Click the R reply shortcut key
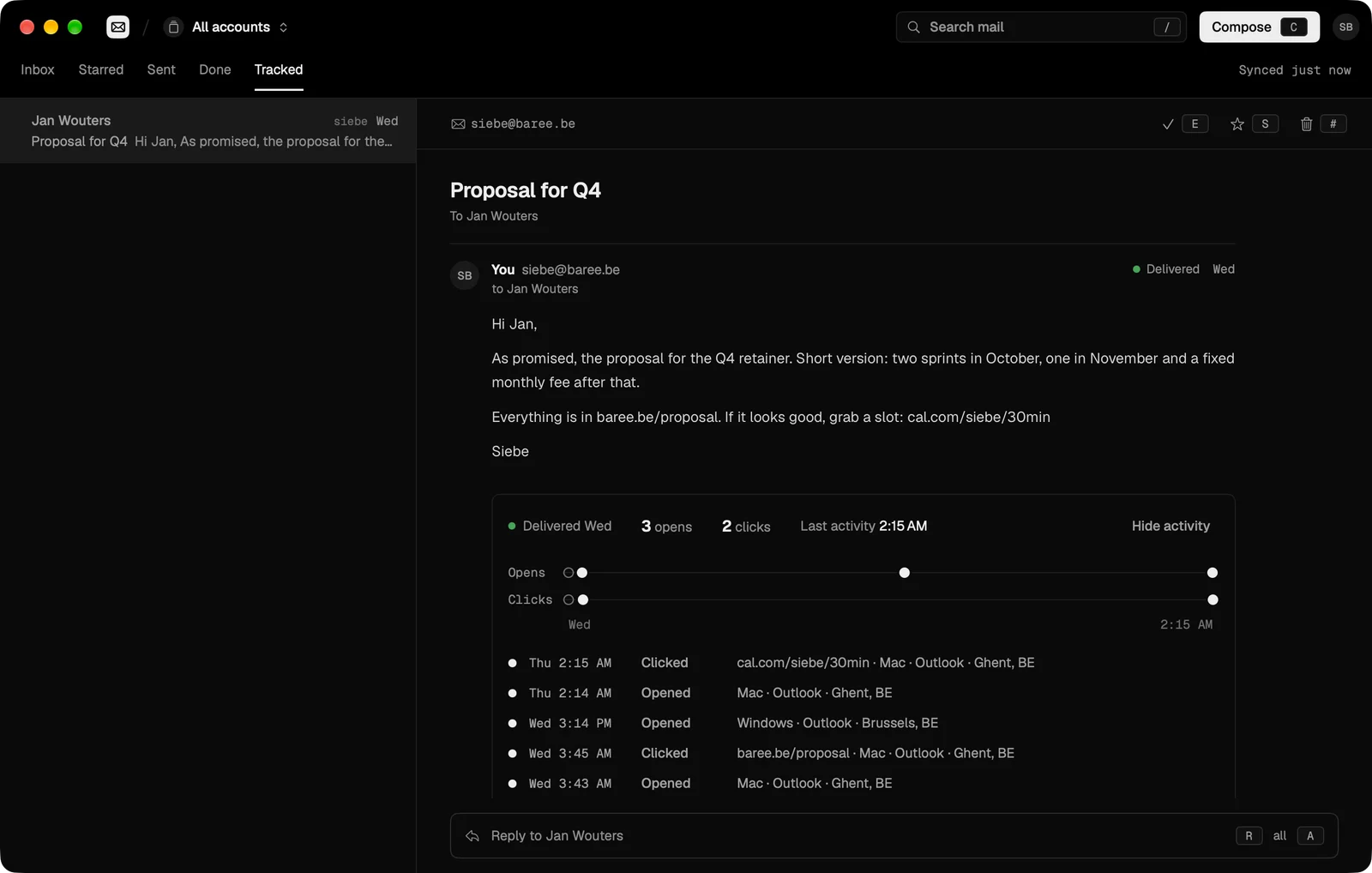1372x873 pixels. coord(1249,836)
